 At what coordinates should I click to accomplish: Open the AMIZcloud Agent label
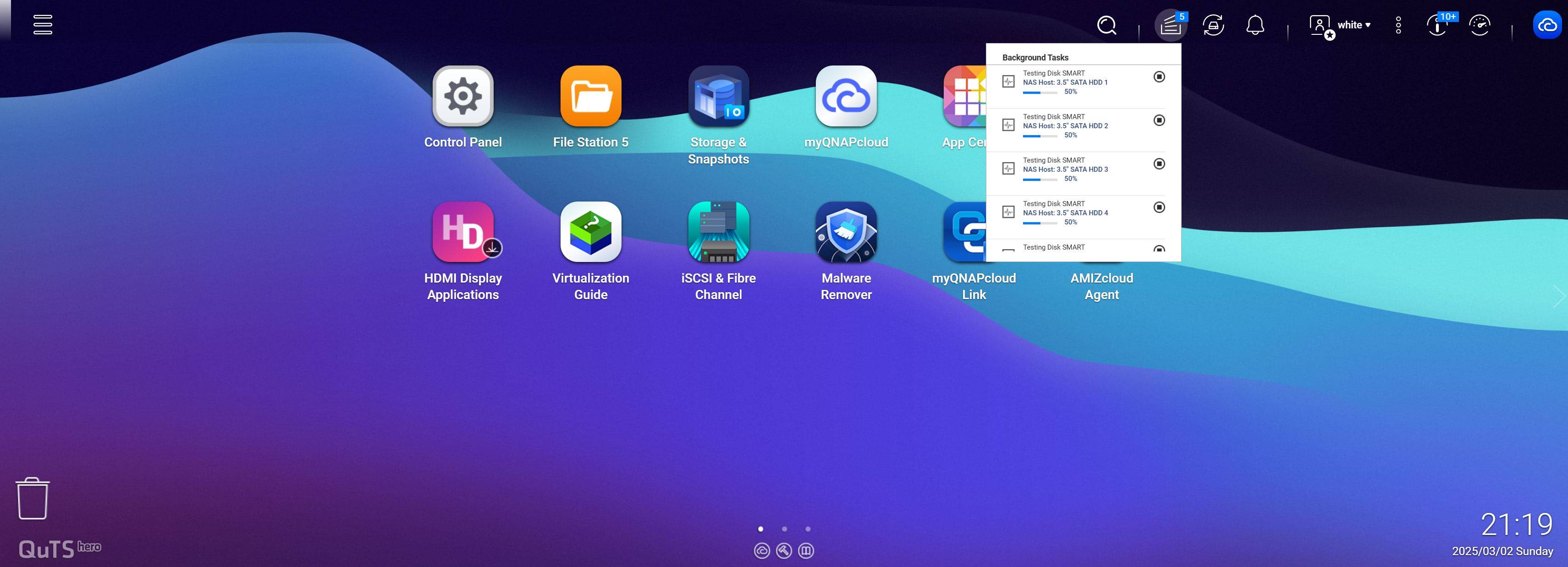pos(1102,286)
